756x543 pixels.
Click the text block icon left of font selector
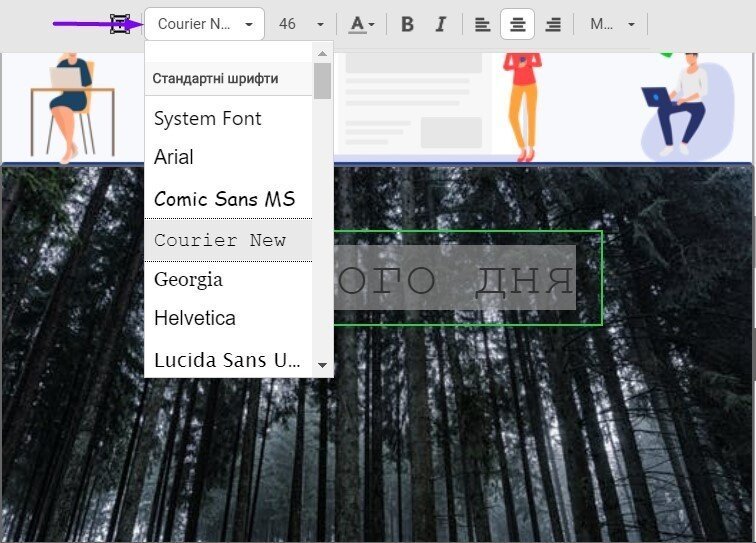120,24
